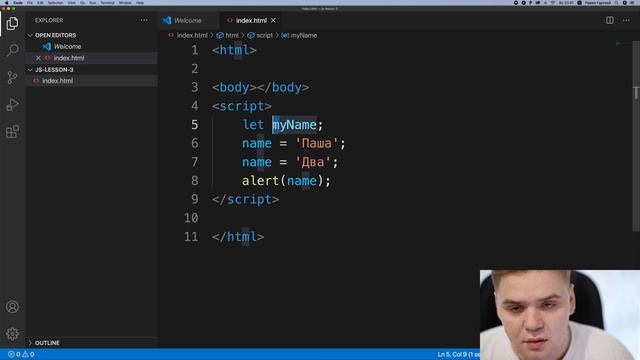Open the Run menu
This screenshot has height=360, width=640.
pyautogui.click(x=93, y=3)
